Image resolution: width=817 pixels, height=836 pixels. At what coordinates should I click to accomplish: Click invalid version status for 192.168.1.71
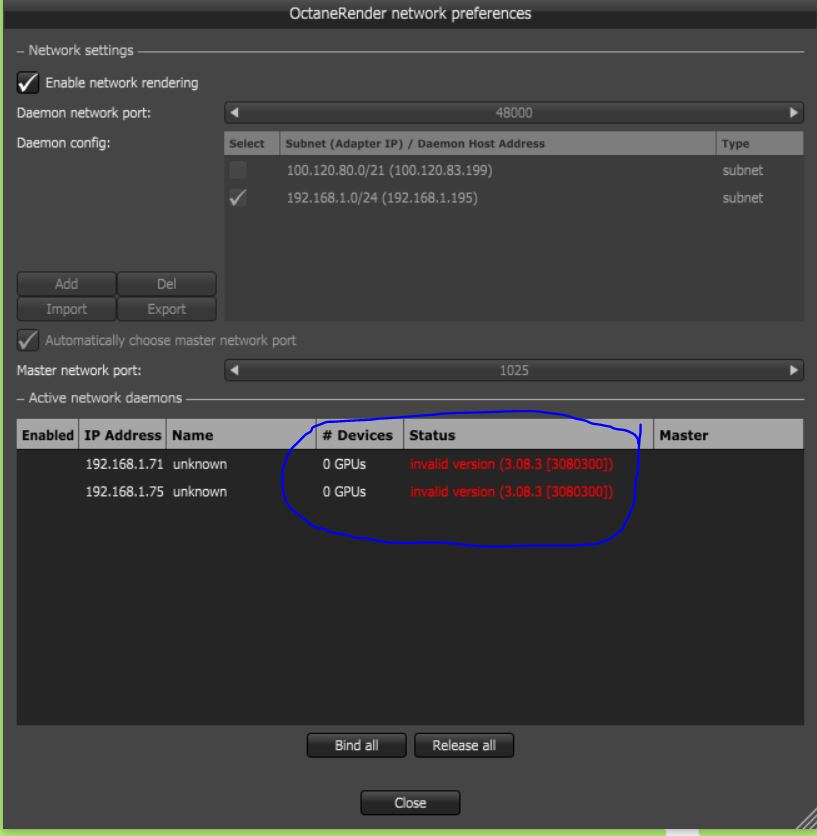[511, 464]
